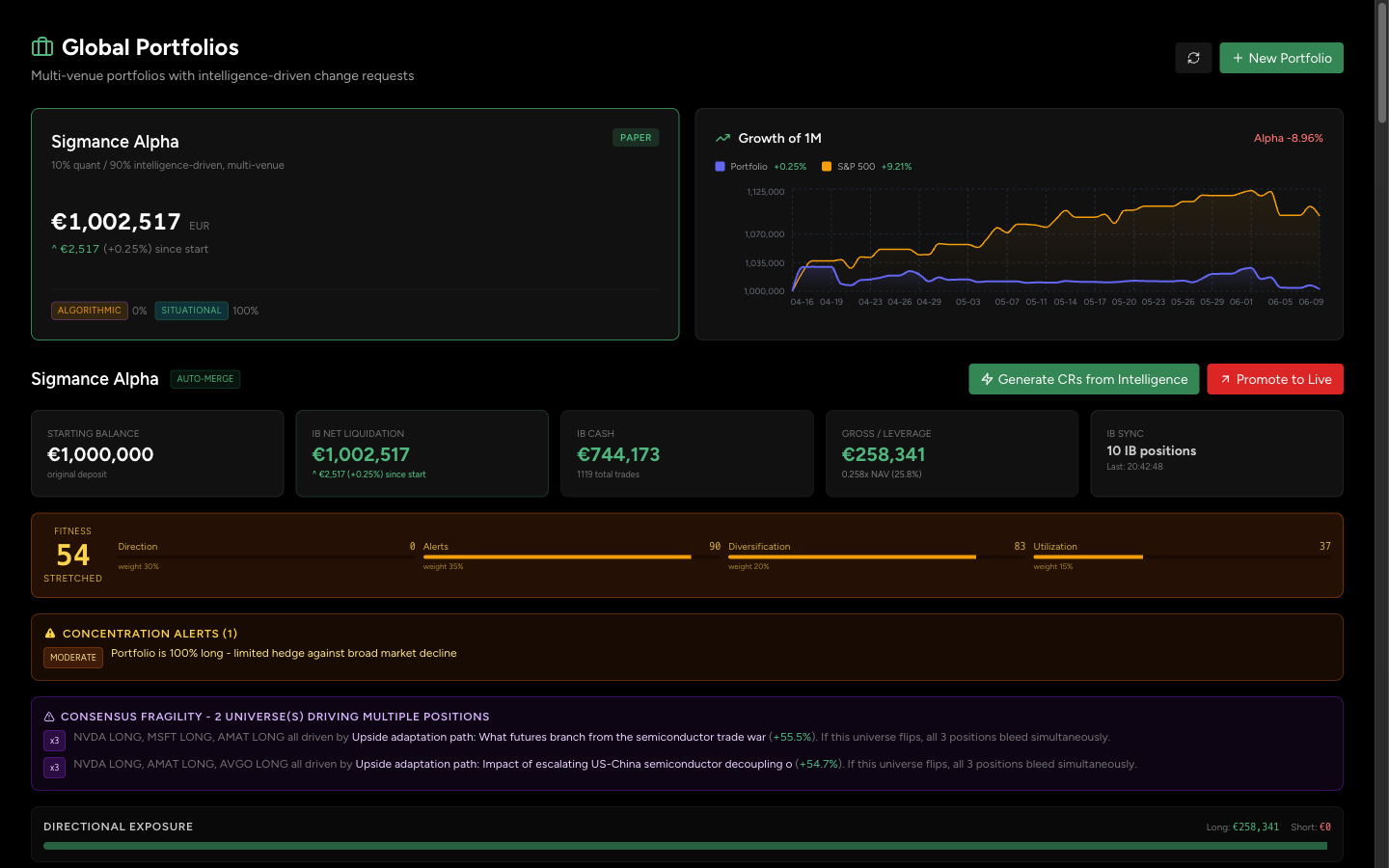Click the Consensus Fragility warning icon
The image size is (1389, 868).
(49, 717)
